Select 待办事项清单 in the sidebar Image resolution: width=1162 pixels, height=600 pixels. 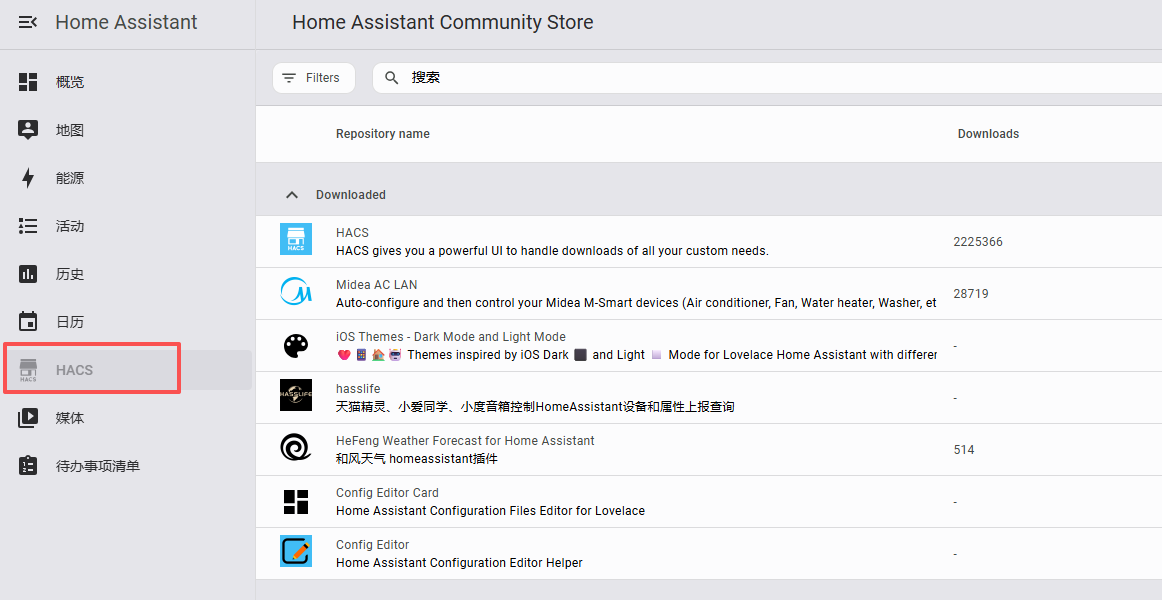click(x=98, y=466)
